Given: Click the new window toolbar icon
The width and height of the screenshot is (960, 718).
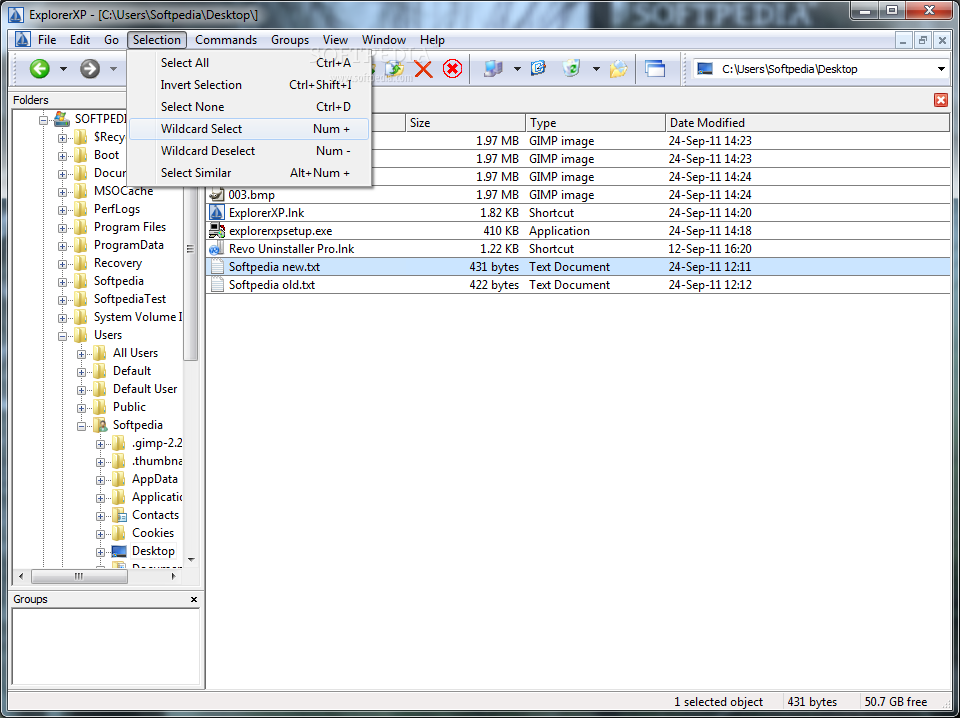Looking at the screenshot, I should (654, 69).
